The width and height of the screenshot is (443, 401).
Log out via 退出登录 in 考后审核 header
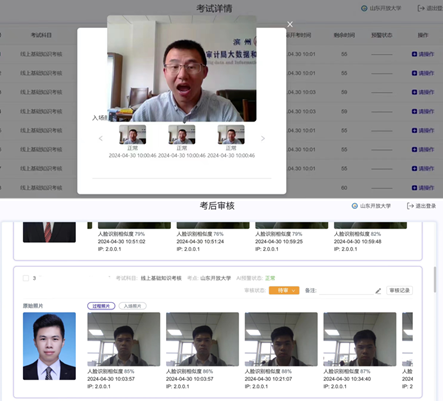[x=421, y=206]
